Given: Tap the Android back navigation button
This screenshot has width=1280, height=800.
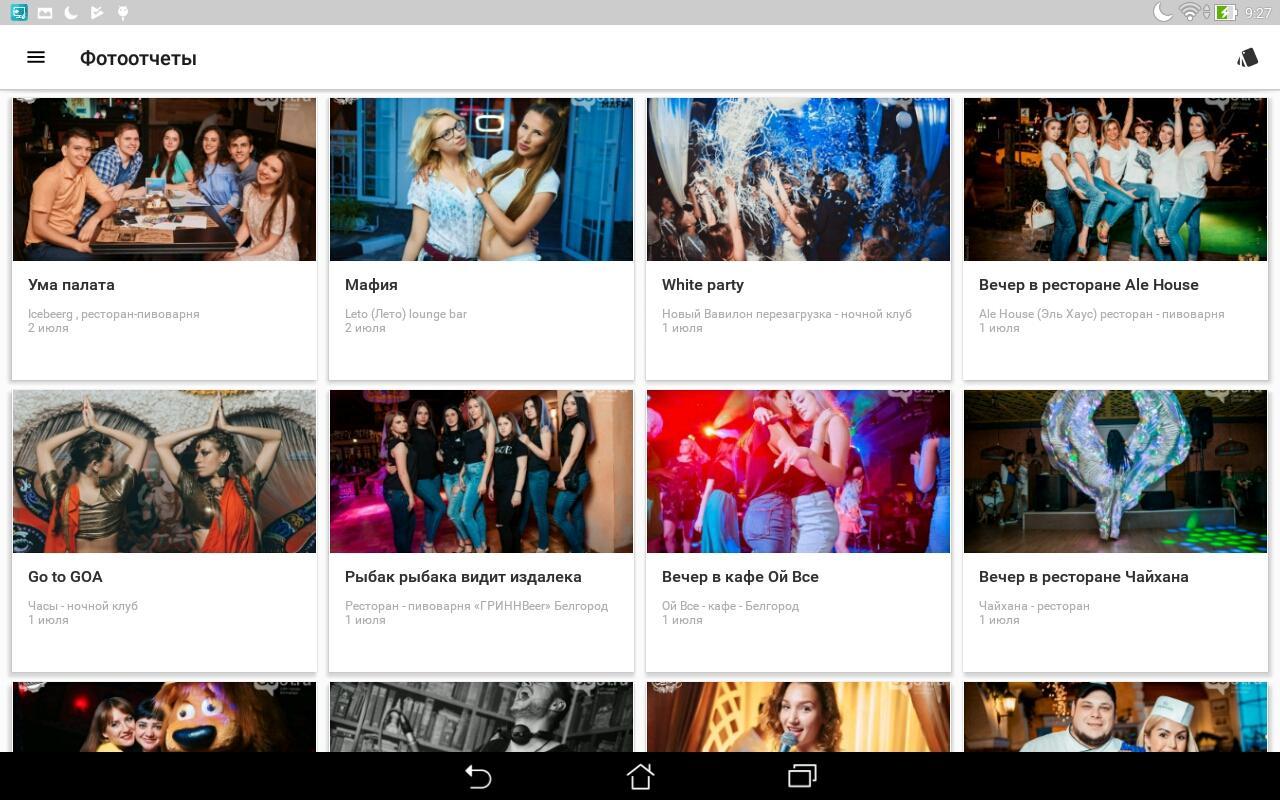Looking at the screenshot, I should pyautogui.click(x=478, y=776).
